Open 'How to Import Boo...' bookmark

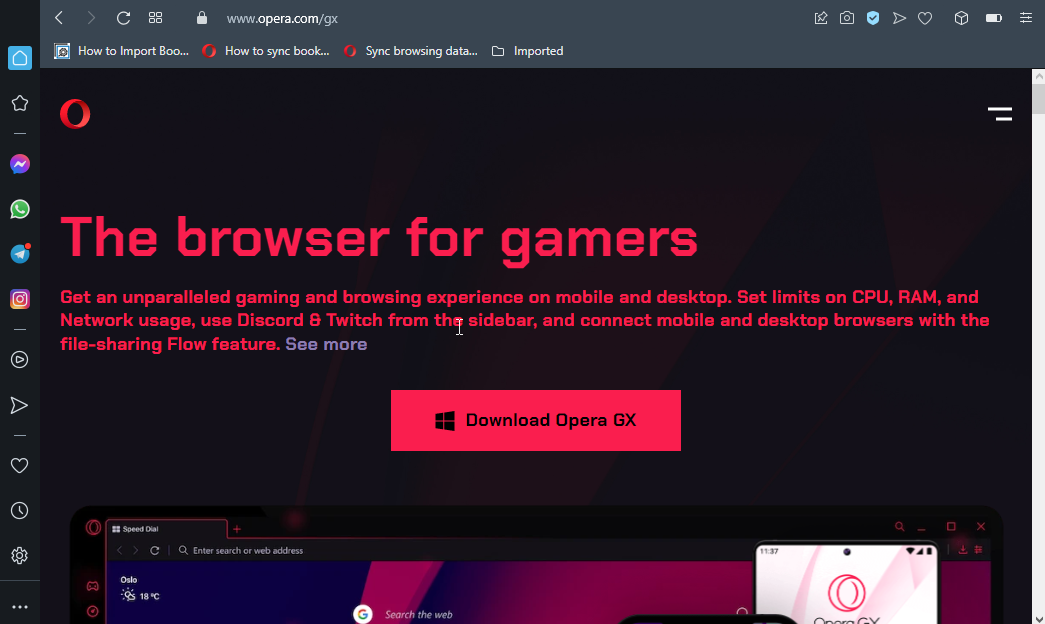click(121, 51)
